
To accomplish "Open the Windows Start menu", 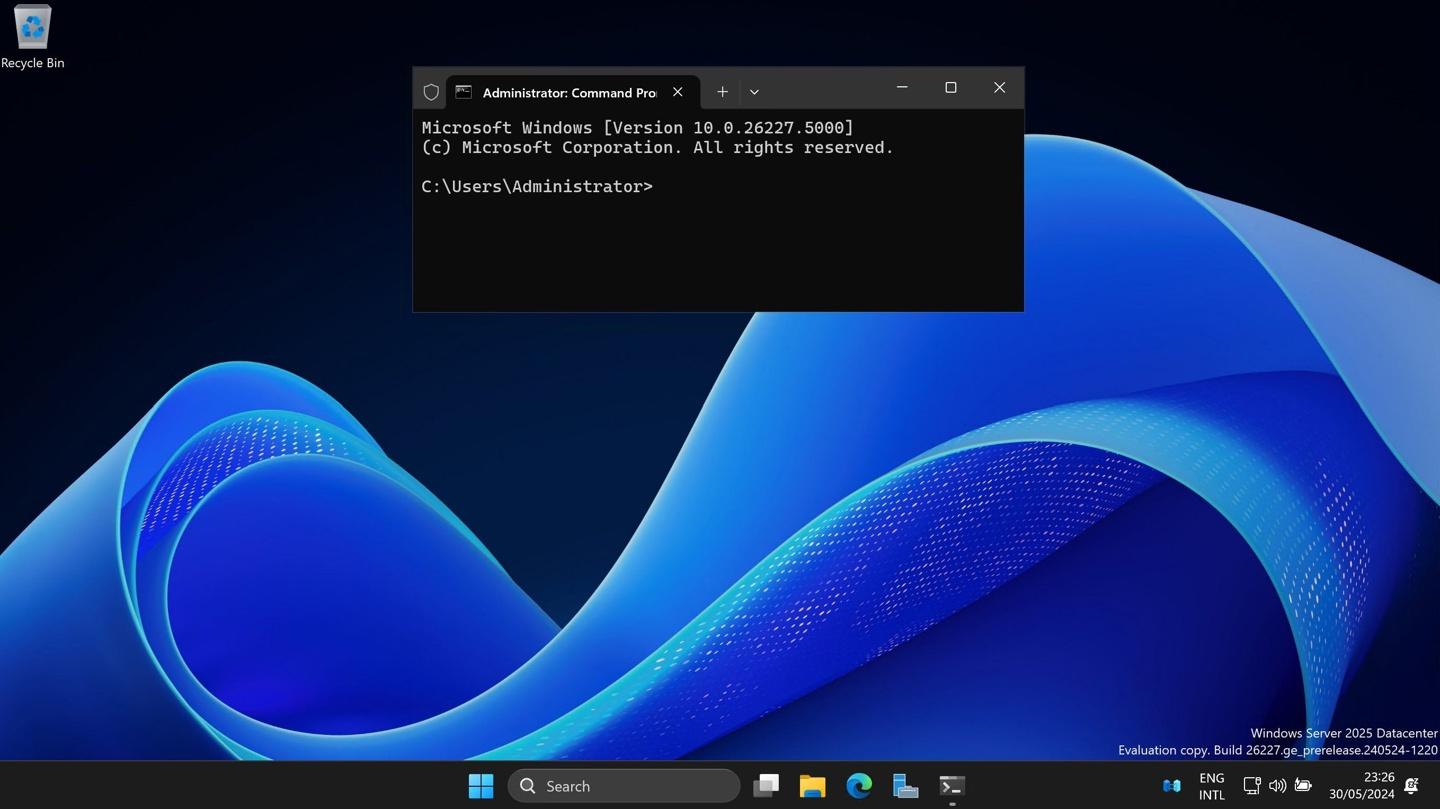I will [481, 786].
